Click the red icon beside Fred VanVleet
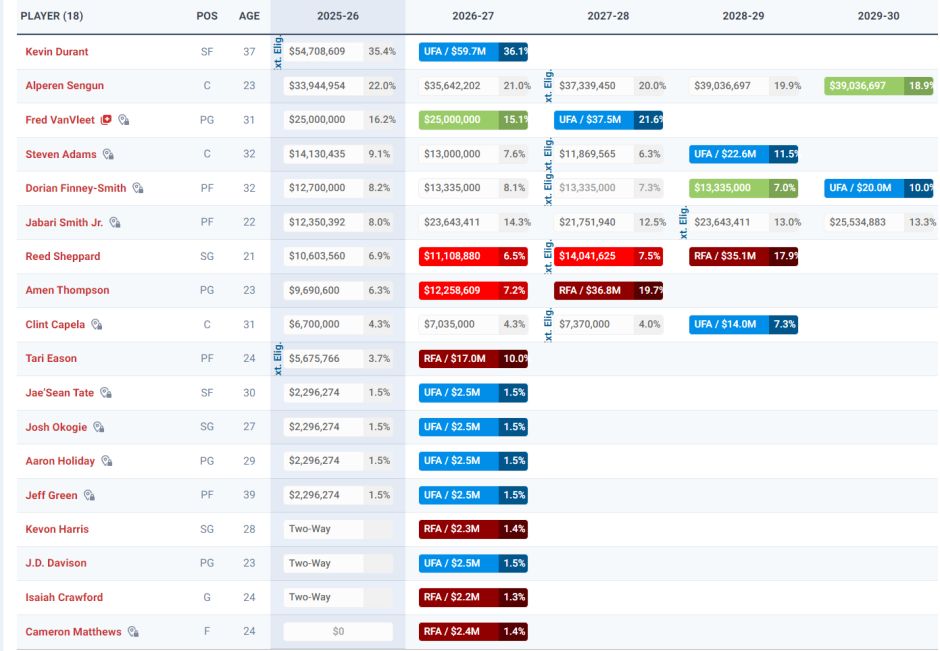 pos(106,120)
